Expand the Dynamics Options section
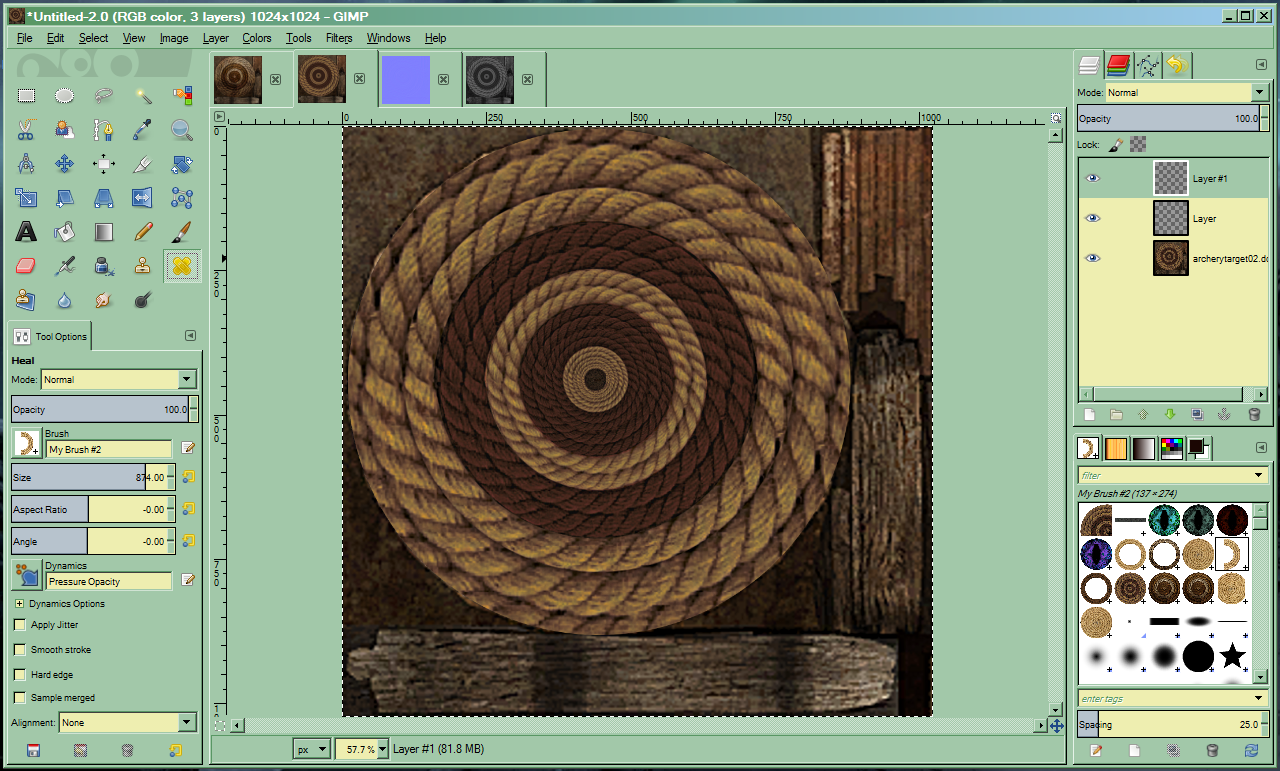Image resolution: width=1280 pixels, height=771 pixels. tap(18, 603)
